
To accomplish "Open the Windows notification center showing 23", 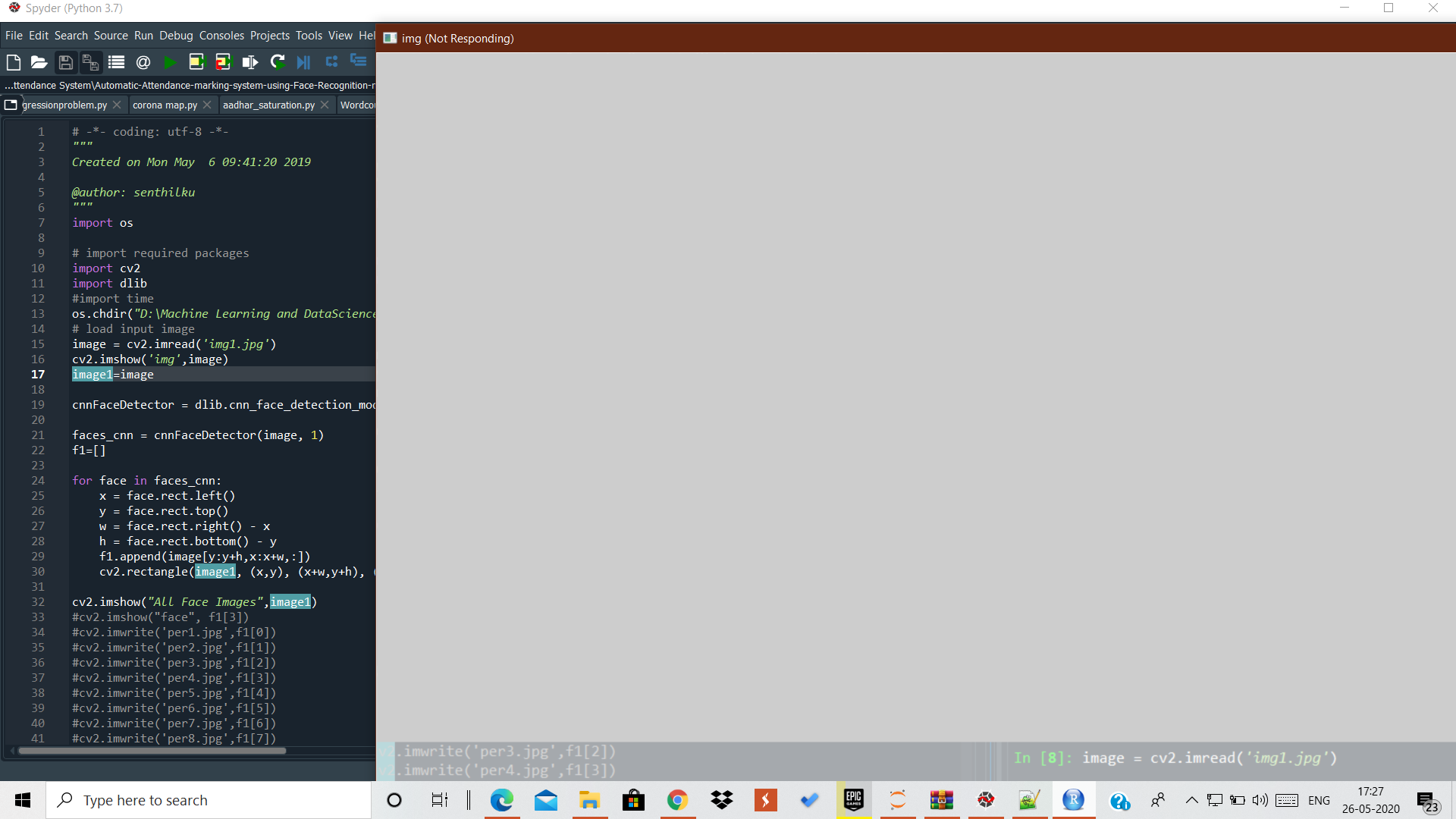I will click(x=1429, y=800).
